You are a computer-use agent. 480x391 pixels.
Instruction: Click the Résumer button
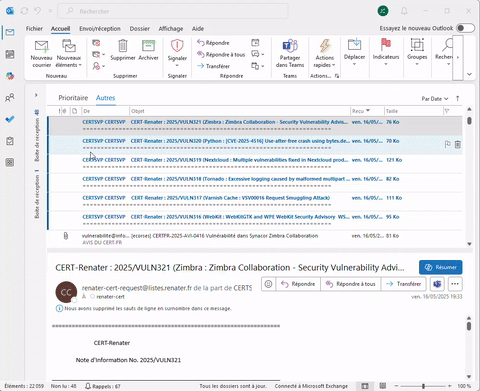tap(441, 267)
